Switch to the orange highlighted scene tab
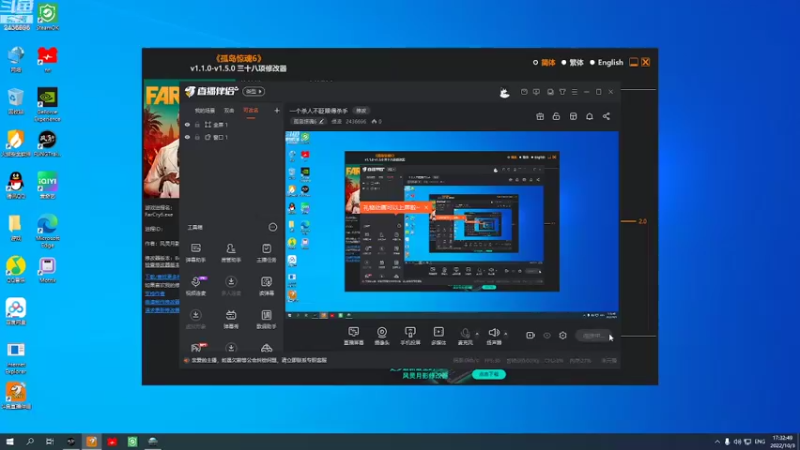The image size is (800, 450). 251,110
